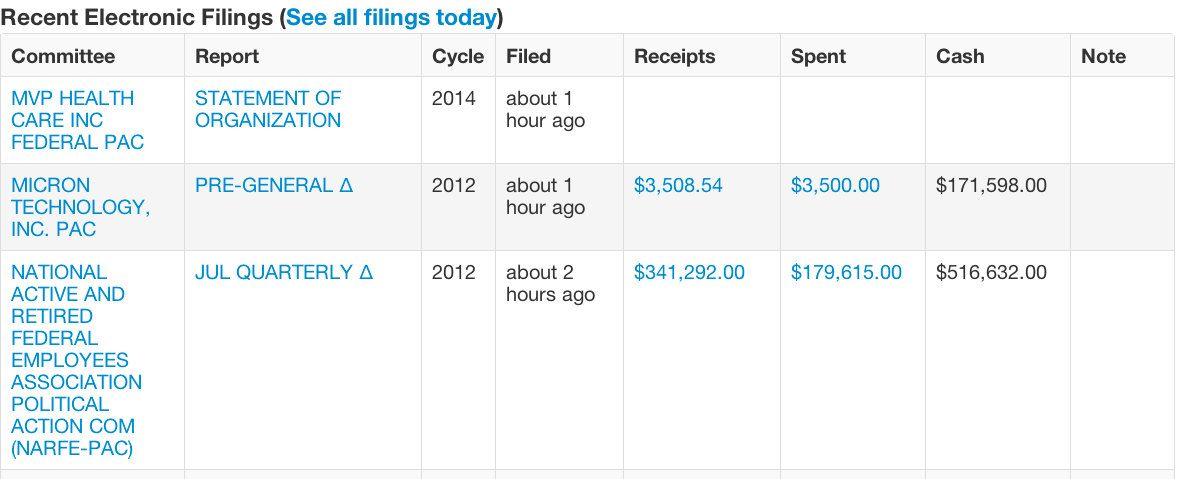Open the Statement of Organization report
The height and width of the screenshot is (479, 1185).
pos(267,109)
